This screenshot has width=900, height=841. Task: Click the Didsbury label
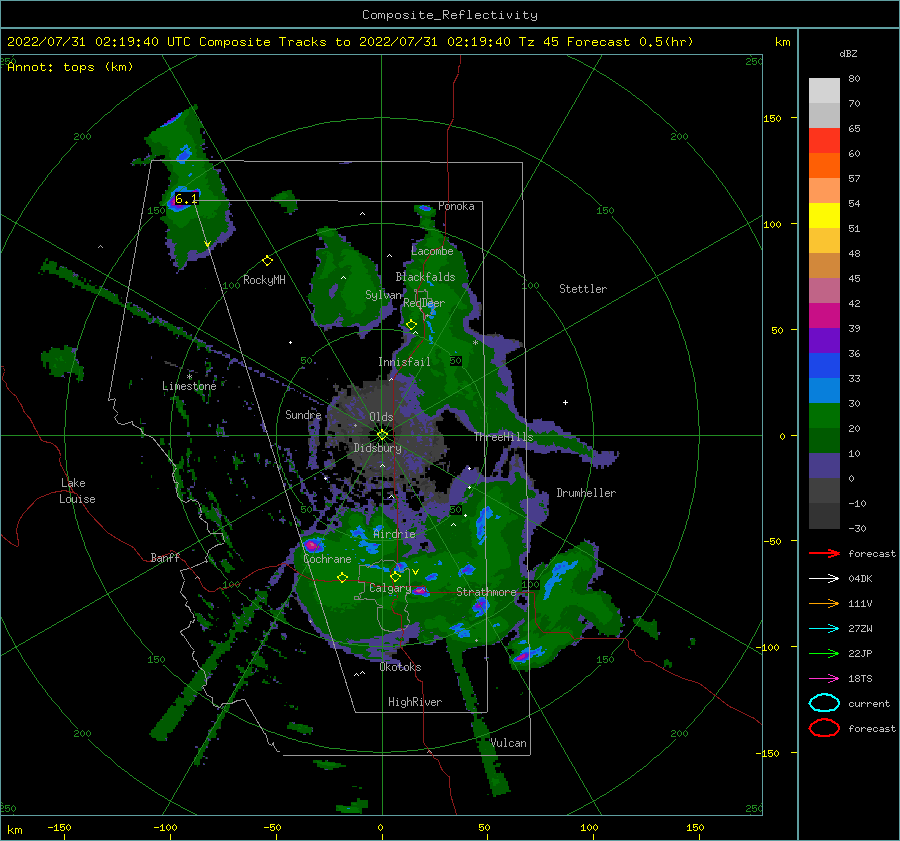(x=377, y=448)
